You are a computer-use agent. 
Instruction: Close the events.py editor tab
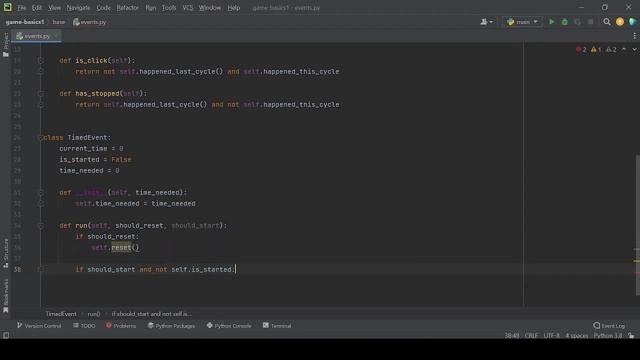(56, 36)
